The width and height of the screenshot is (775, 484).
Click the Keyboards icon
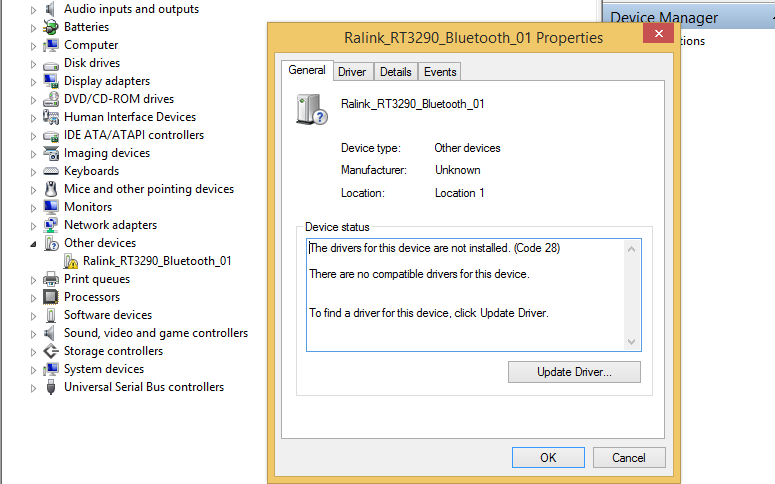(50, 171)
